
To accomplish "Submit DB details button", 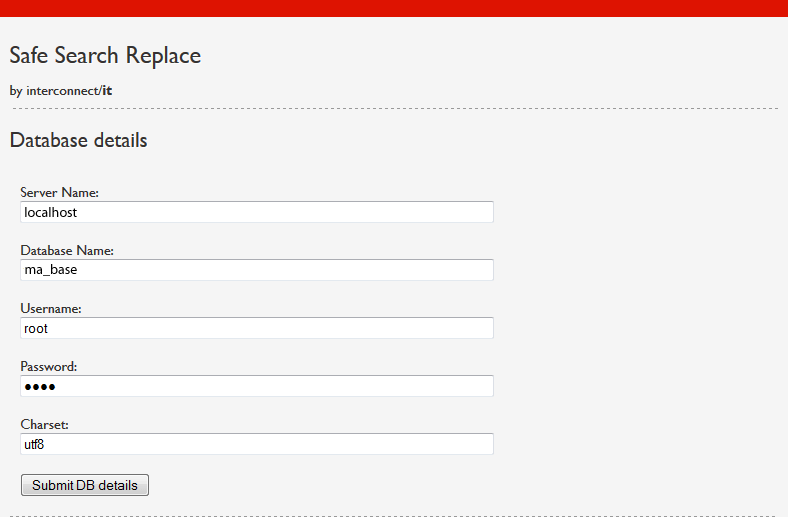I will [85, 485].
